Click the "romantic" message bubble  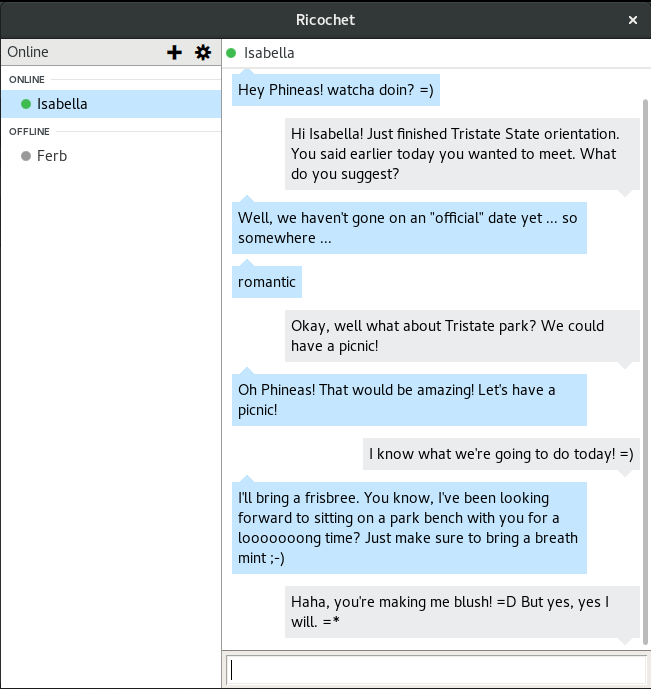click(x=267, y=282)
